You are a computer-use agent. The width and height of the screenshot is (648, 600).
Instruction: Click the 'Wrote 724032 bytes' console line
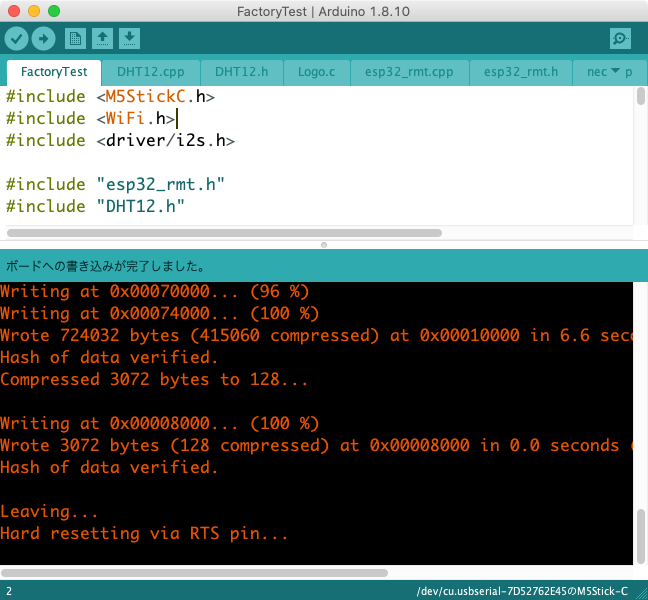click(x=316, y=336)
